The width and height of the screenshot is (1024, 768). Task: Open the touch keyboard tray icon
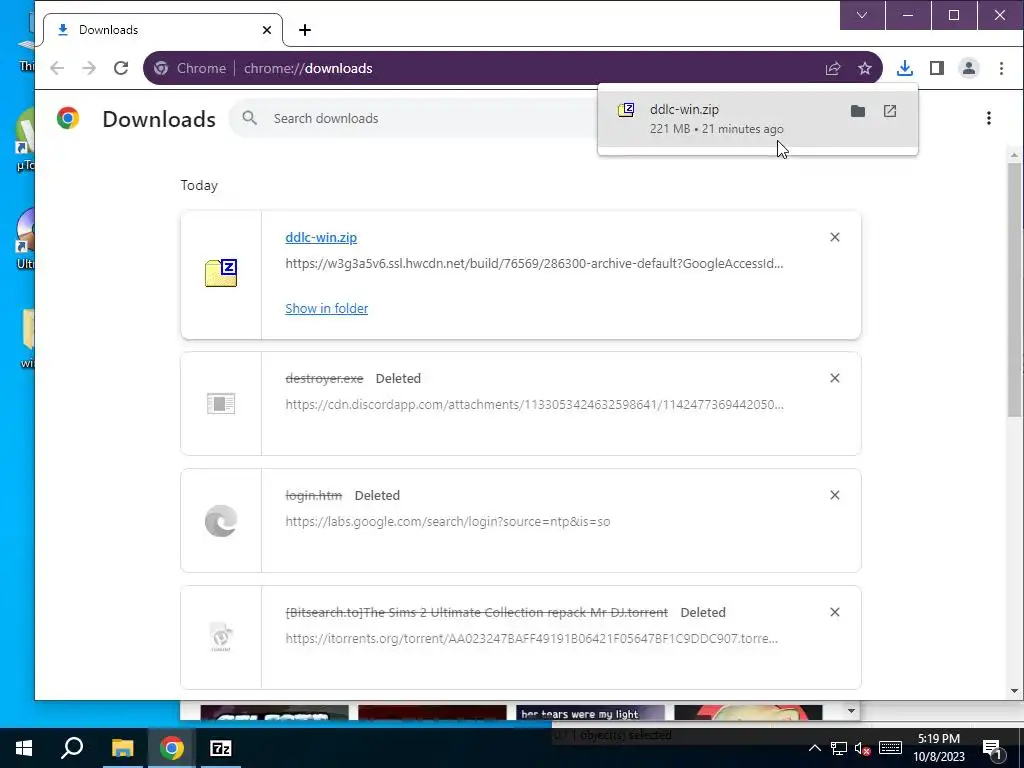[x=890, y=748]
